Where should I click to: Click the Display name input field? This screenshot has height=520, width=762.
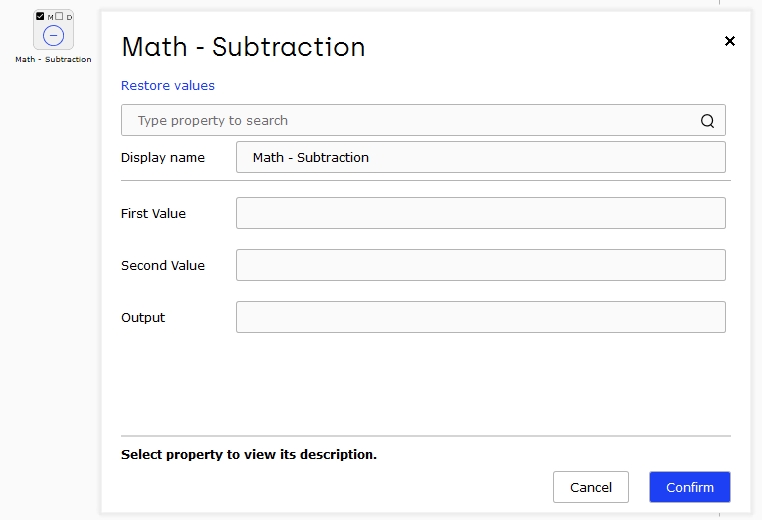point(481,157)
